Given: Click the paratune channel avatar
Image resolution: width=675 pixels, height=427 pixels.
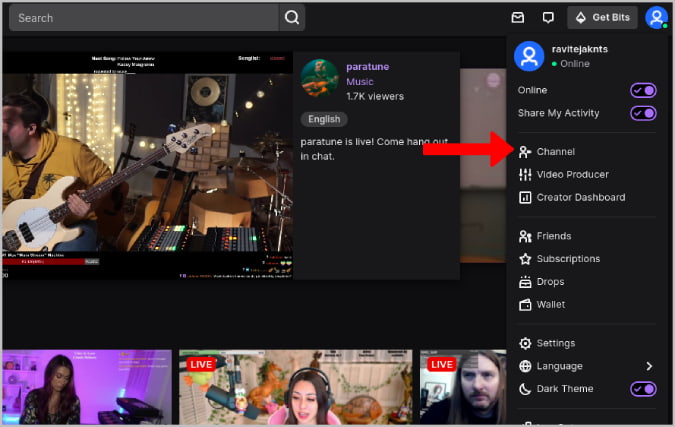Looking at the screenshot, I should pos(319,78).
